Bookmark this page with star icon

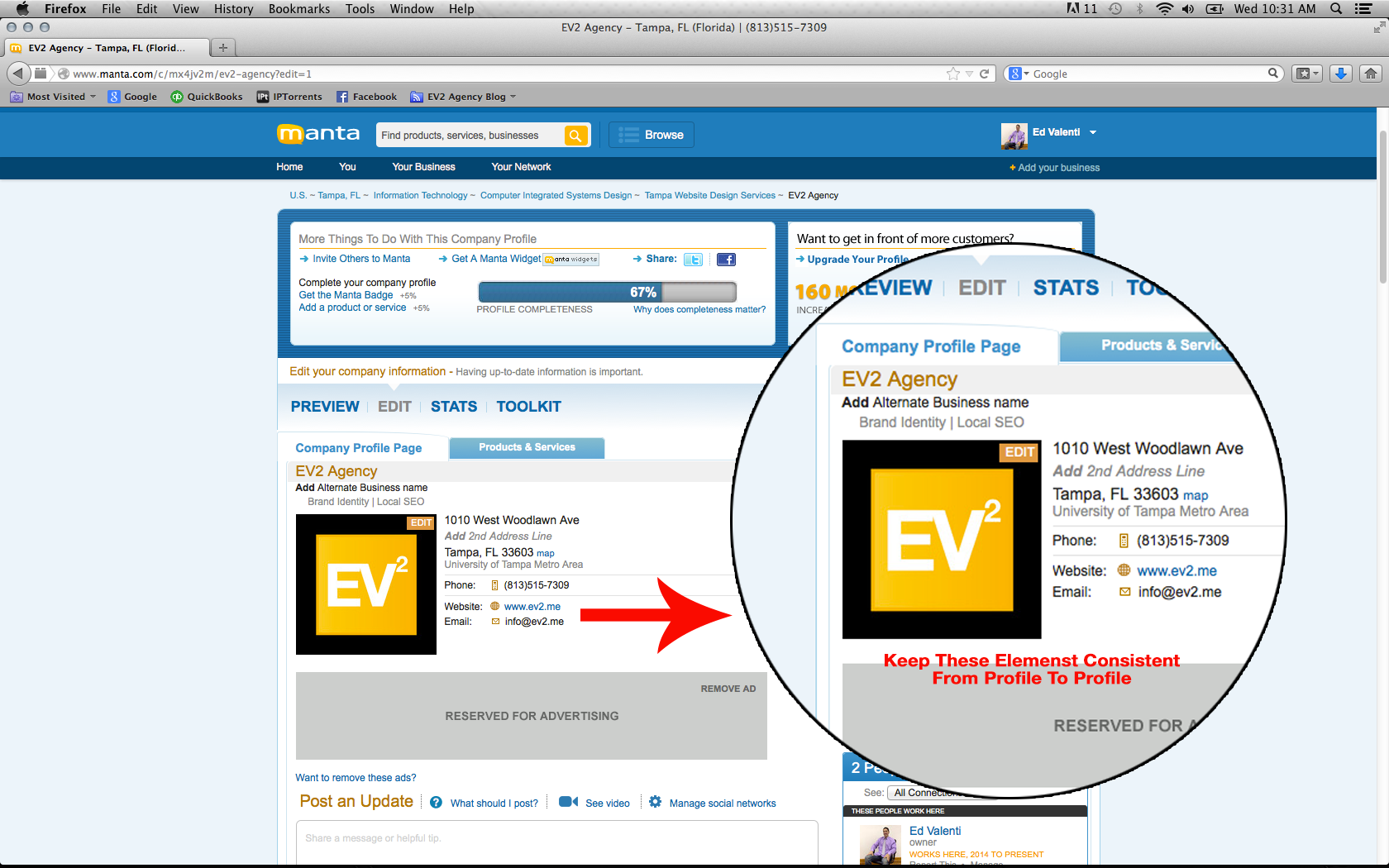click(x=953, y=74)
